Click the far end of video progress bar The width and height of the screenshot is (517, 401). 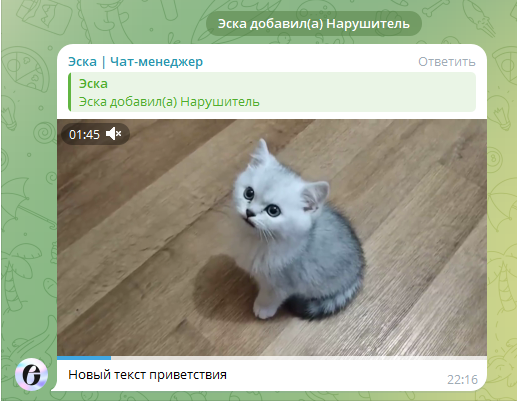click(x=484, y=358)
